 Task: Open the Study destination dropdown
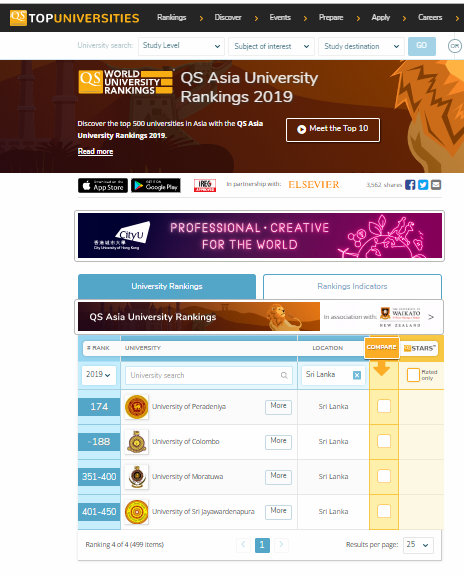(x=361, y=46)
